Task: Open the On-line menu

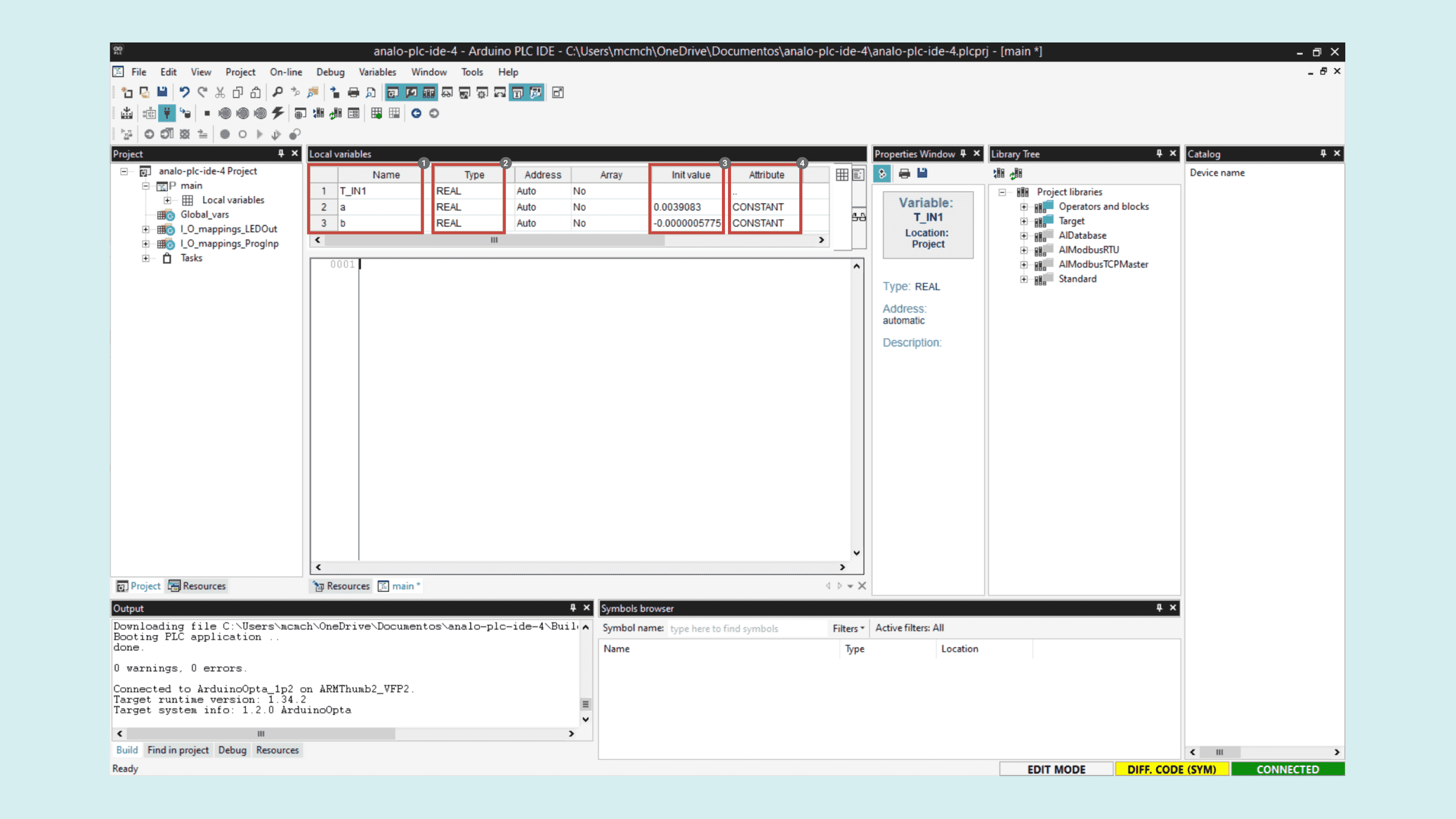Action: click(x=286, y=72)
